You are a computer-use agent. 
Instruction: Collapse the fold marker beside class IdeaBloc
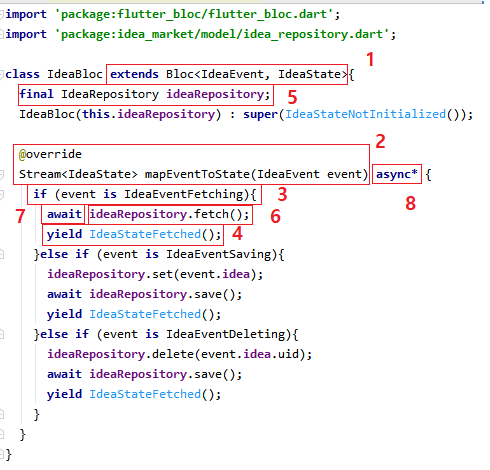point(1,74)
